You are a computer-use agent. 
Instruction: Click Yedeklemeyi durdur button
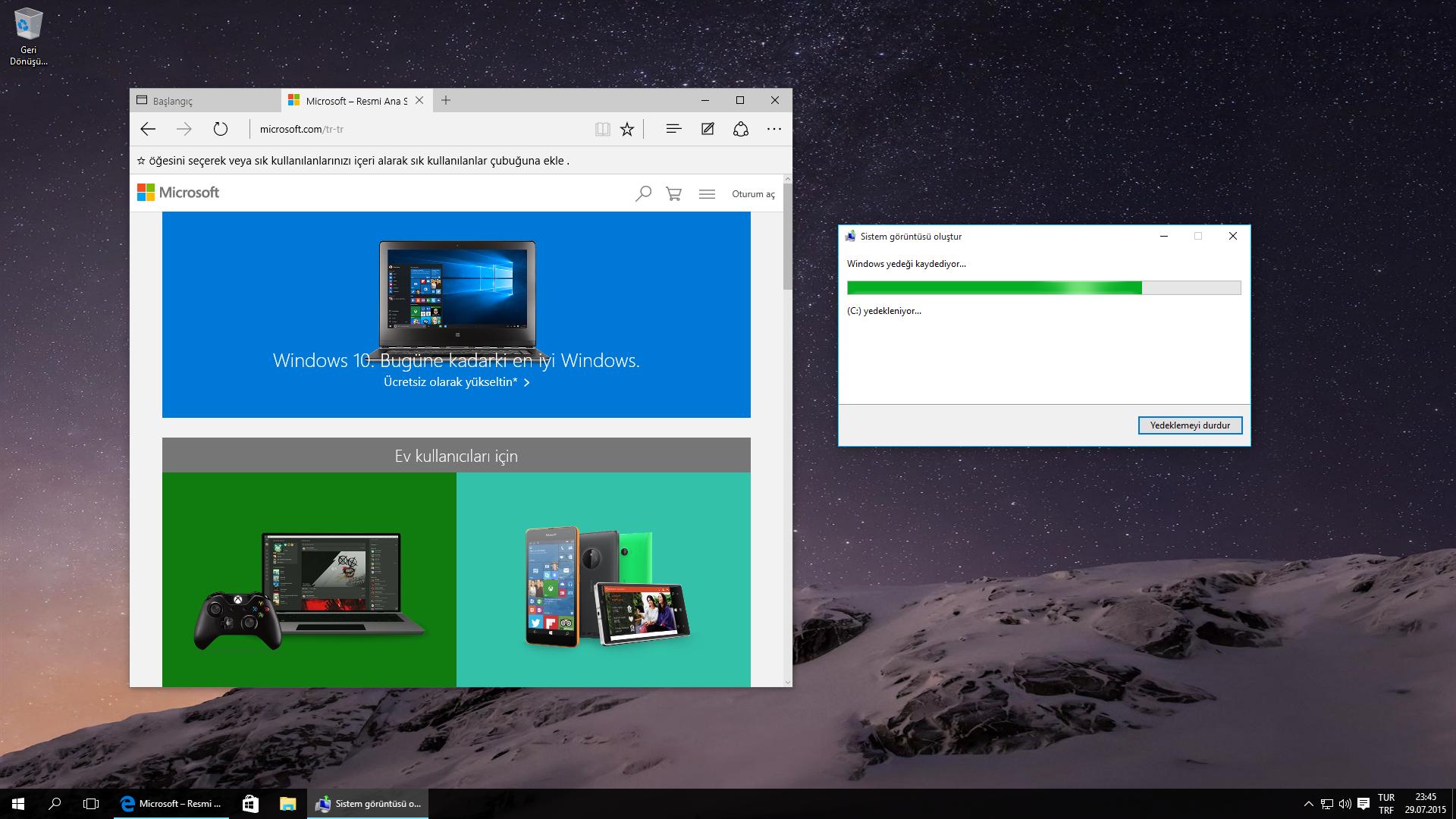1190,425
